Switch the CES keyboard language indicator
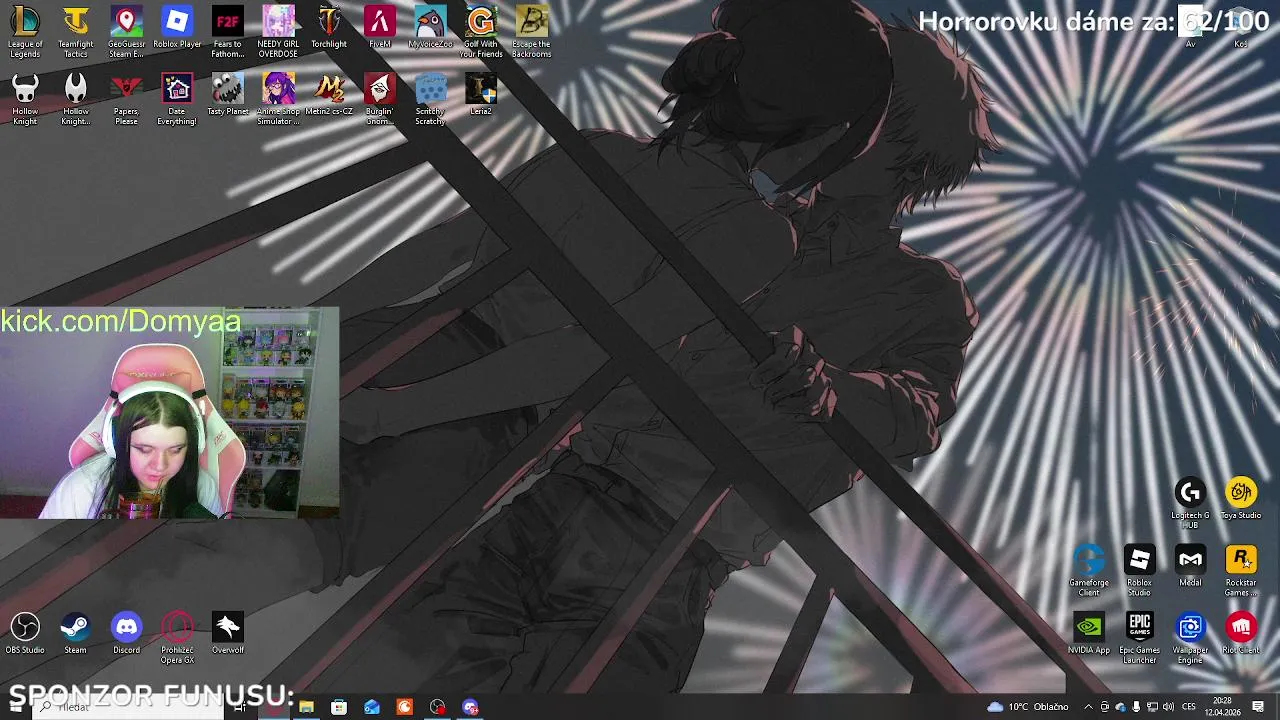This screenshot has height=720, width=1280. pos(1189,707)
